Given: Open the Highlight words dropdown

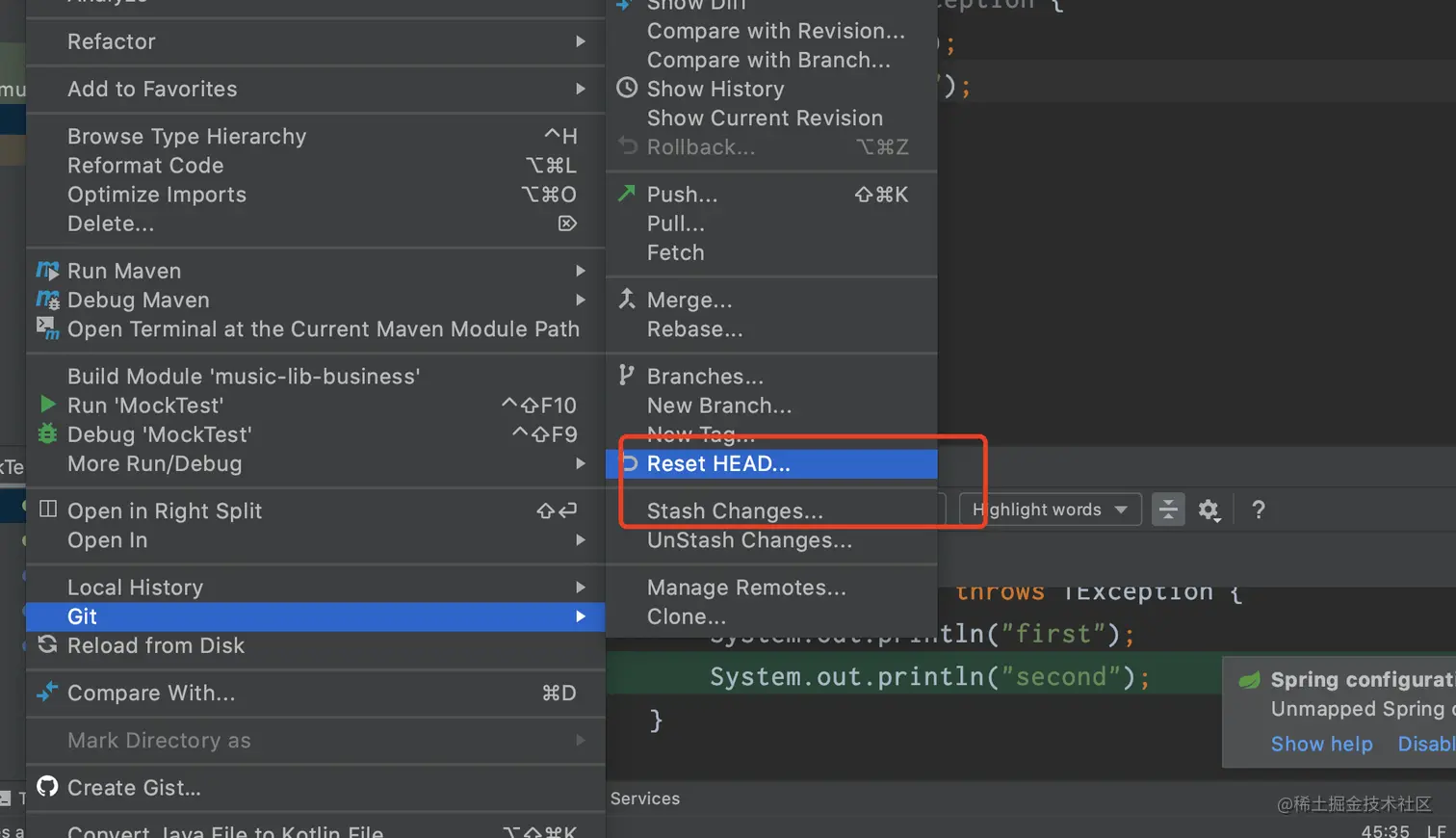Looking at the screenshot, I should point(1050,510).
